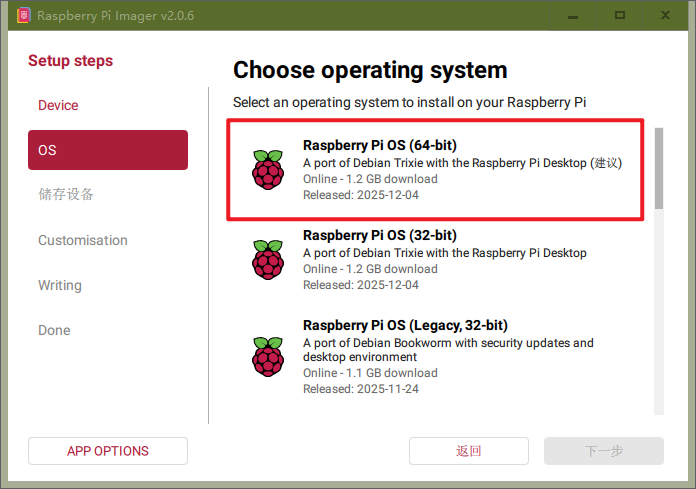Image resolution: width=696 pixels, height=489 pixels.
Task: Switch to the Customisation step
Action: 83,240
